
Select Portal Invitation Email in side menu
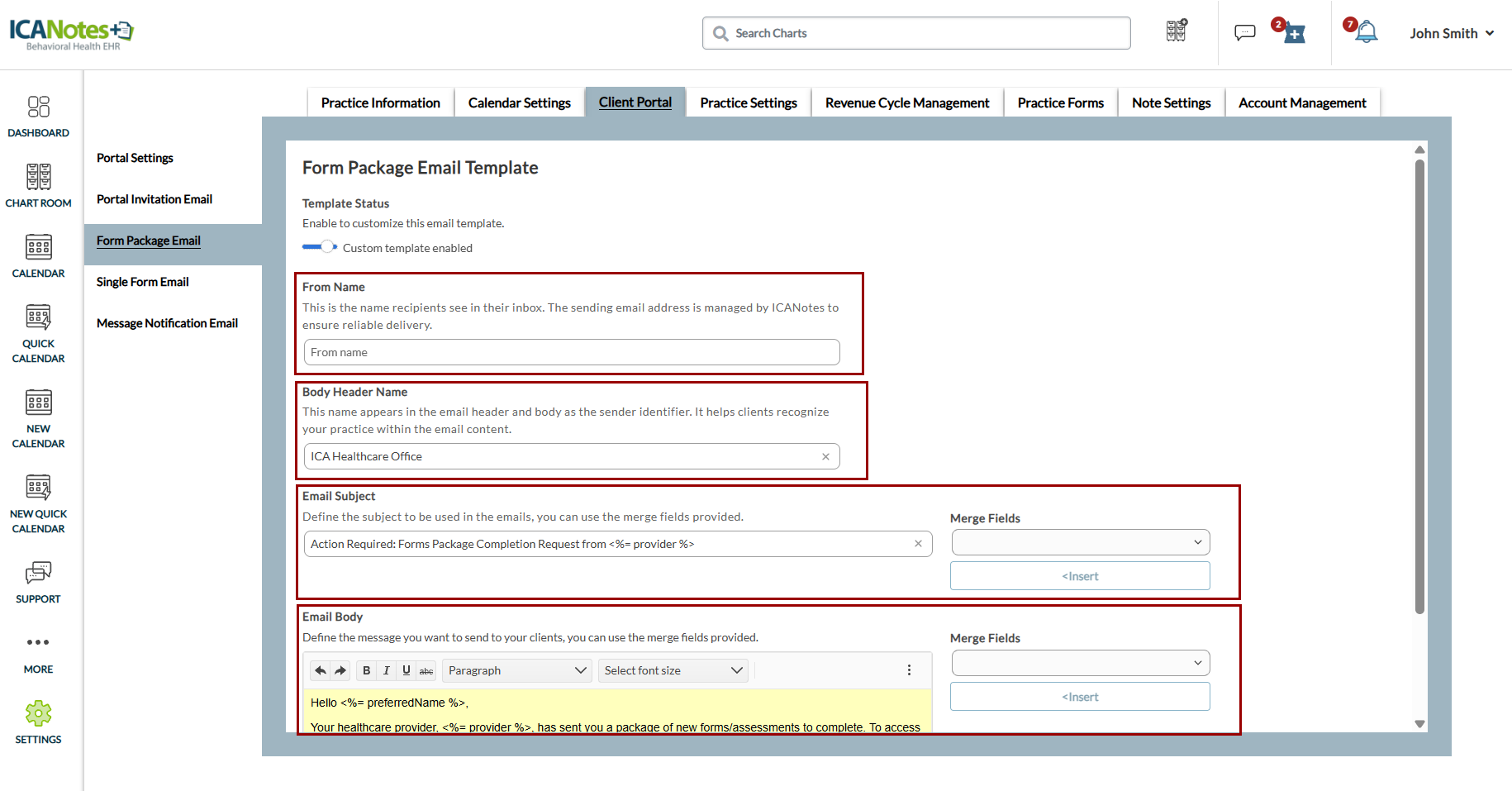click(155, 199)
